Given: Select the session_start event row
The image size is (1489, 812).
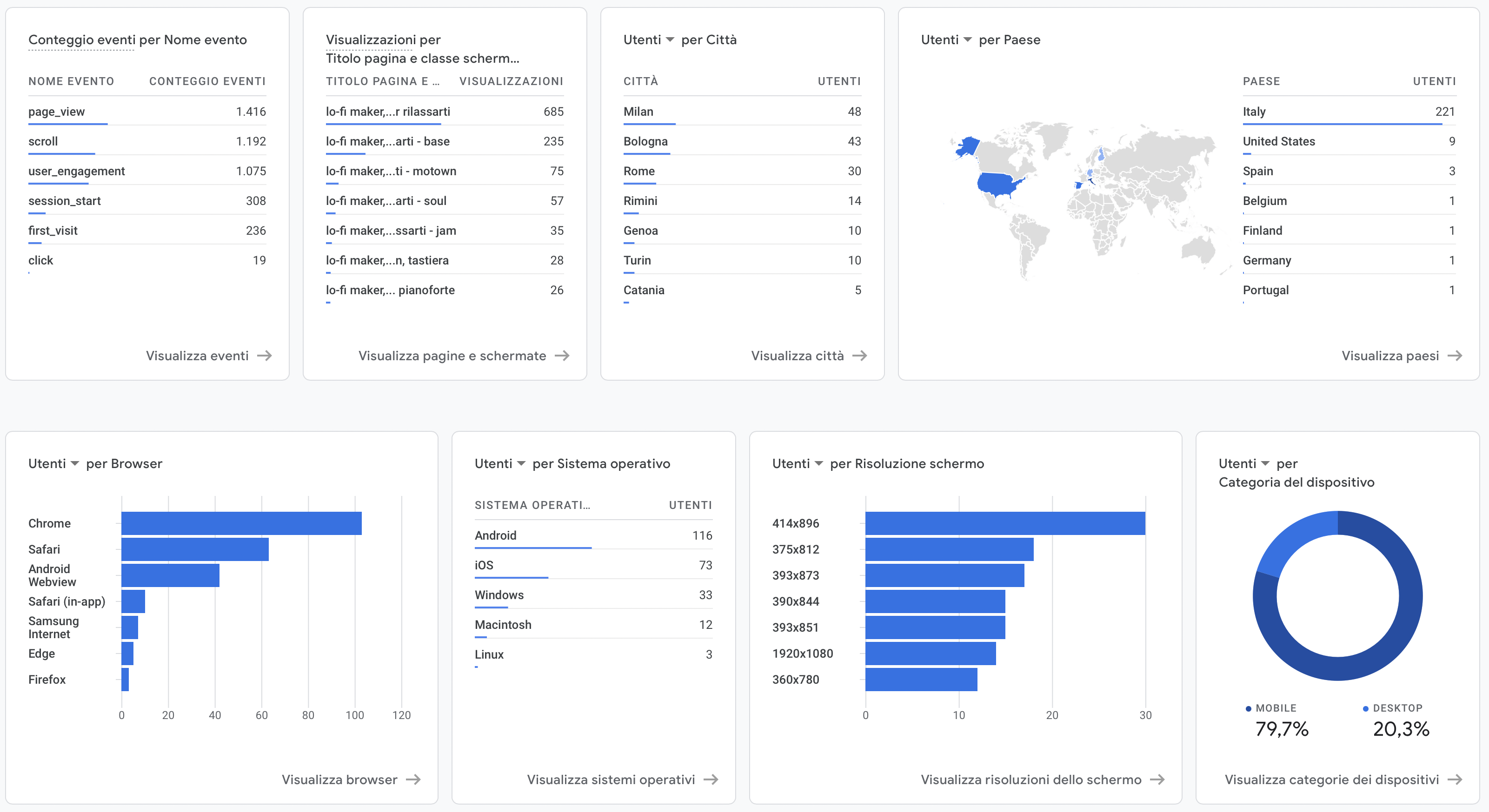Looking at the screenshot, I should 147,201.
